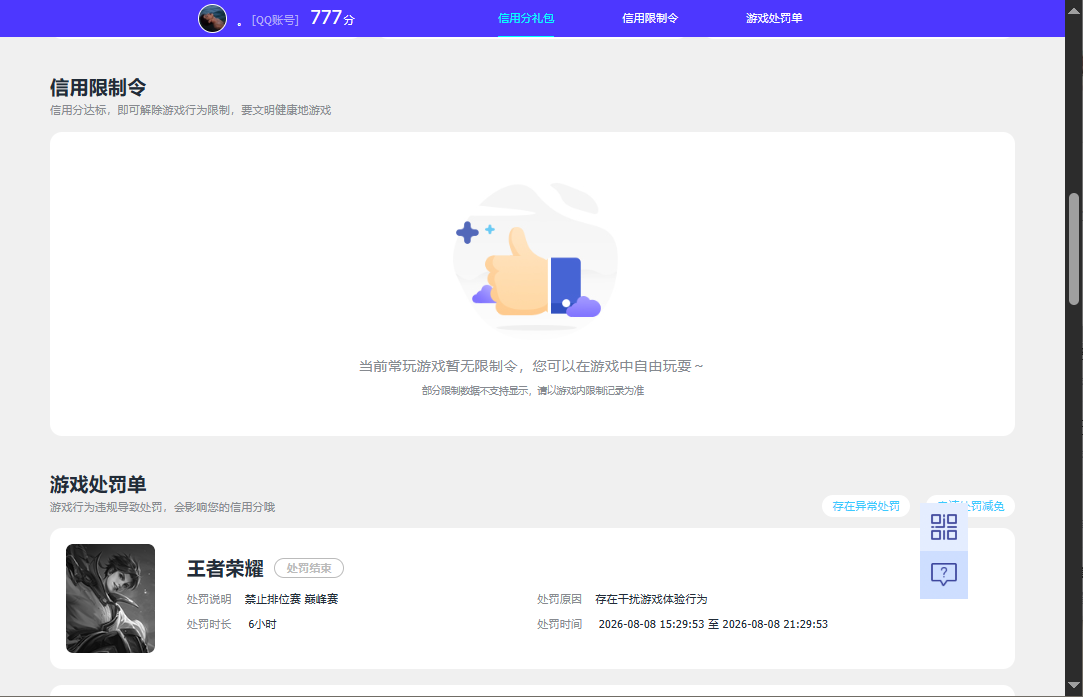Viewport: 1083px width, 697px height.
Task: Switch to the 信用分礼包 tab
Action: click(526, 19)
